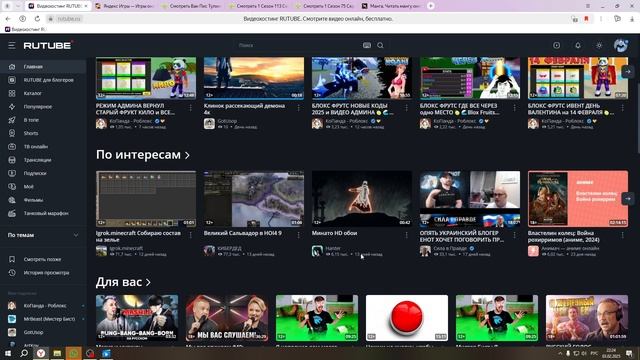640x360 pixels.
Task: Reload the page
Action: [x=37, y=19]
